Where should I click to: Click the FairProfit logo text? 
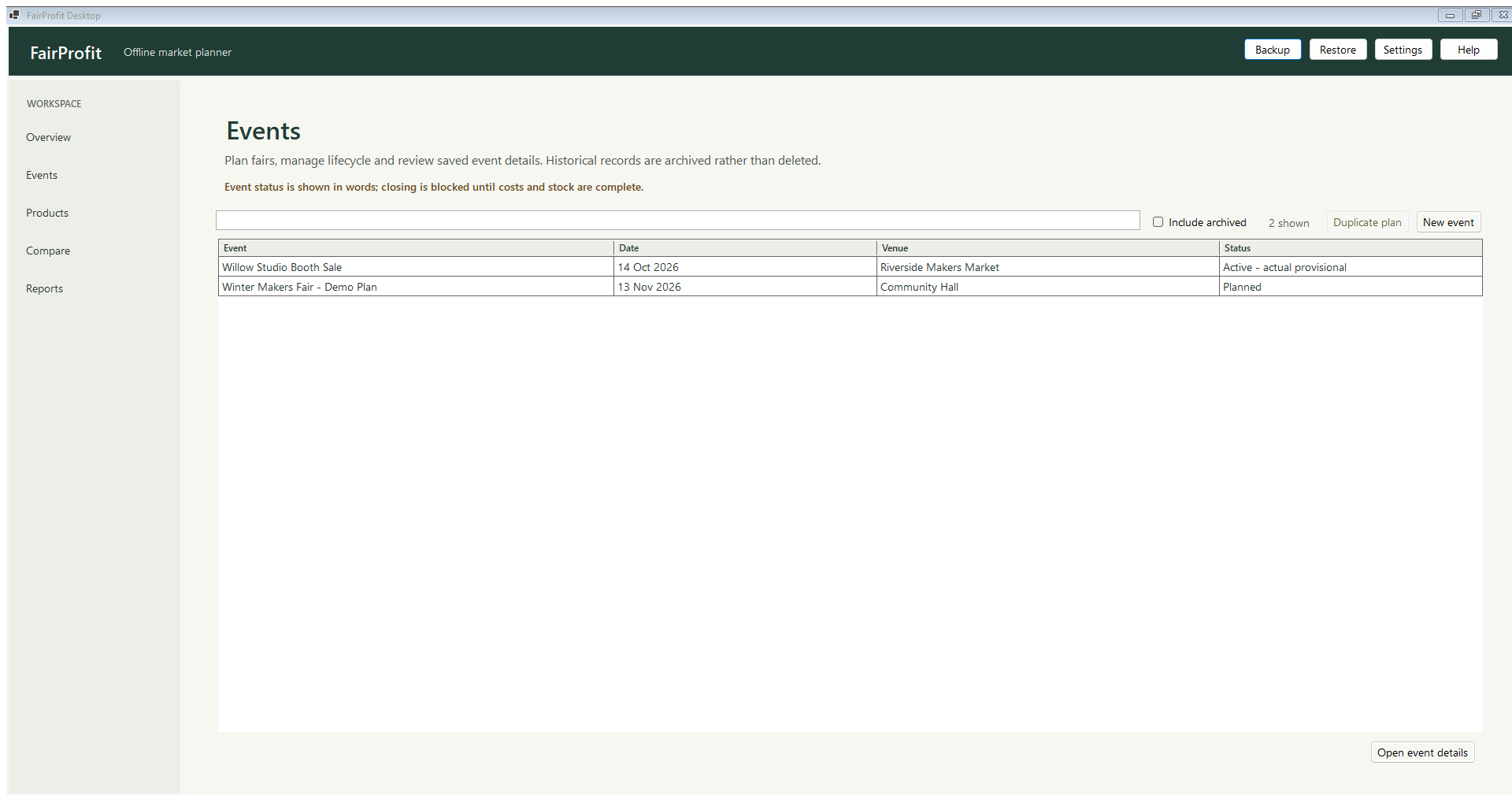click(x=66, y=53)
